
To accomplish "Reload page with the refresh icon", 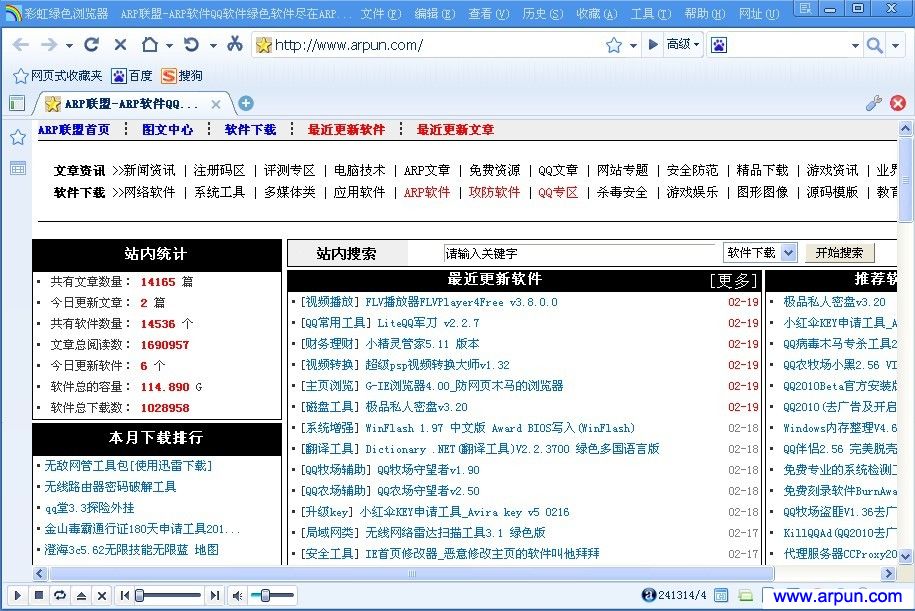I will [92, 44].
